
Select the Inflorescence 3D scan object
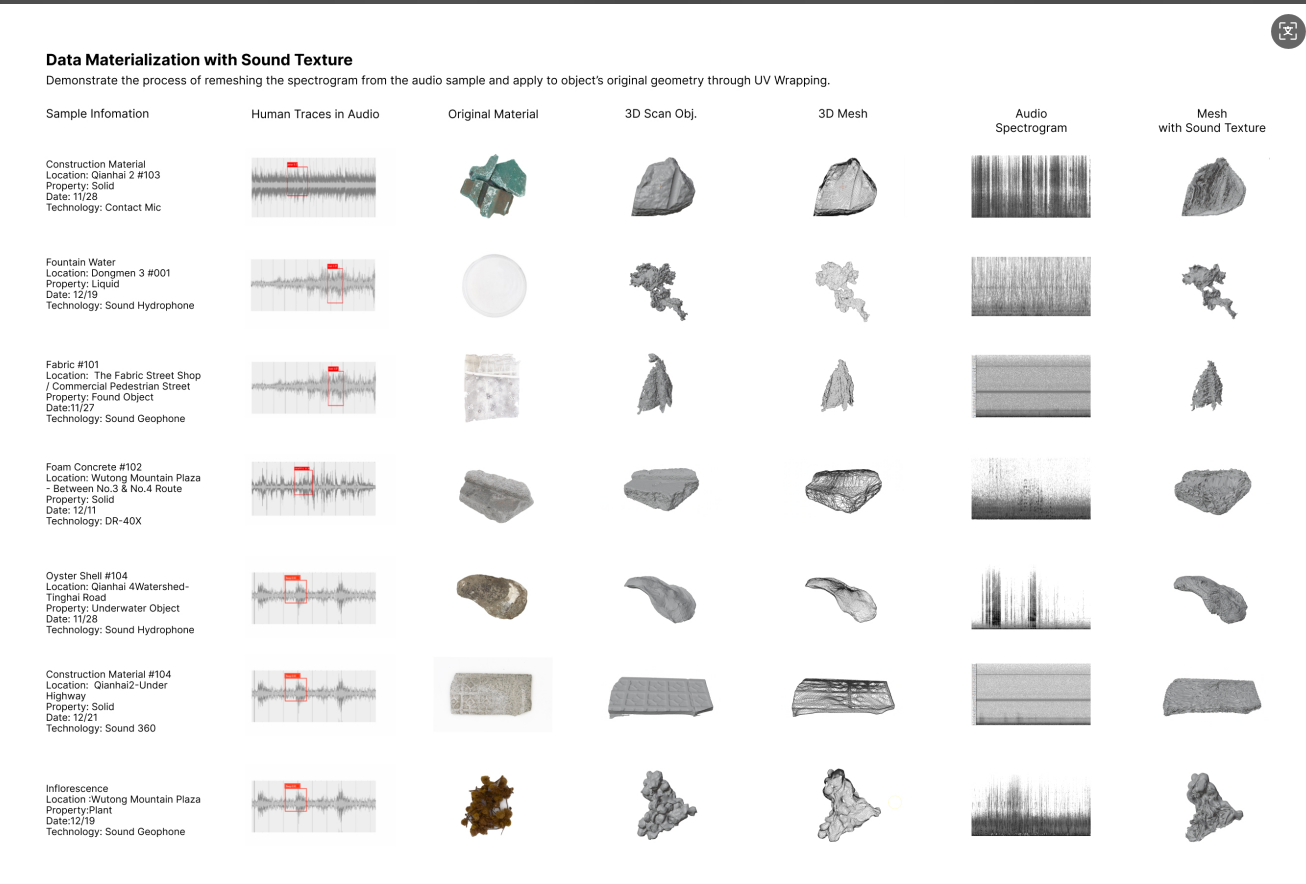(x=663, y=803)
